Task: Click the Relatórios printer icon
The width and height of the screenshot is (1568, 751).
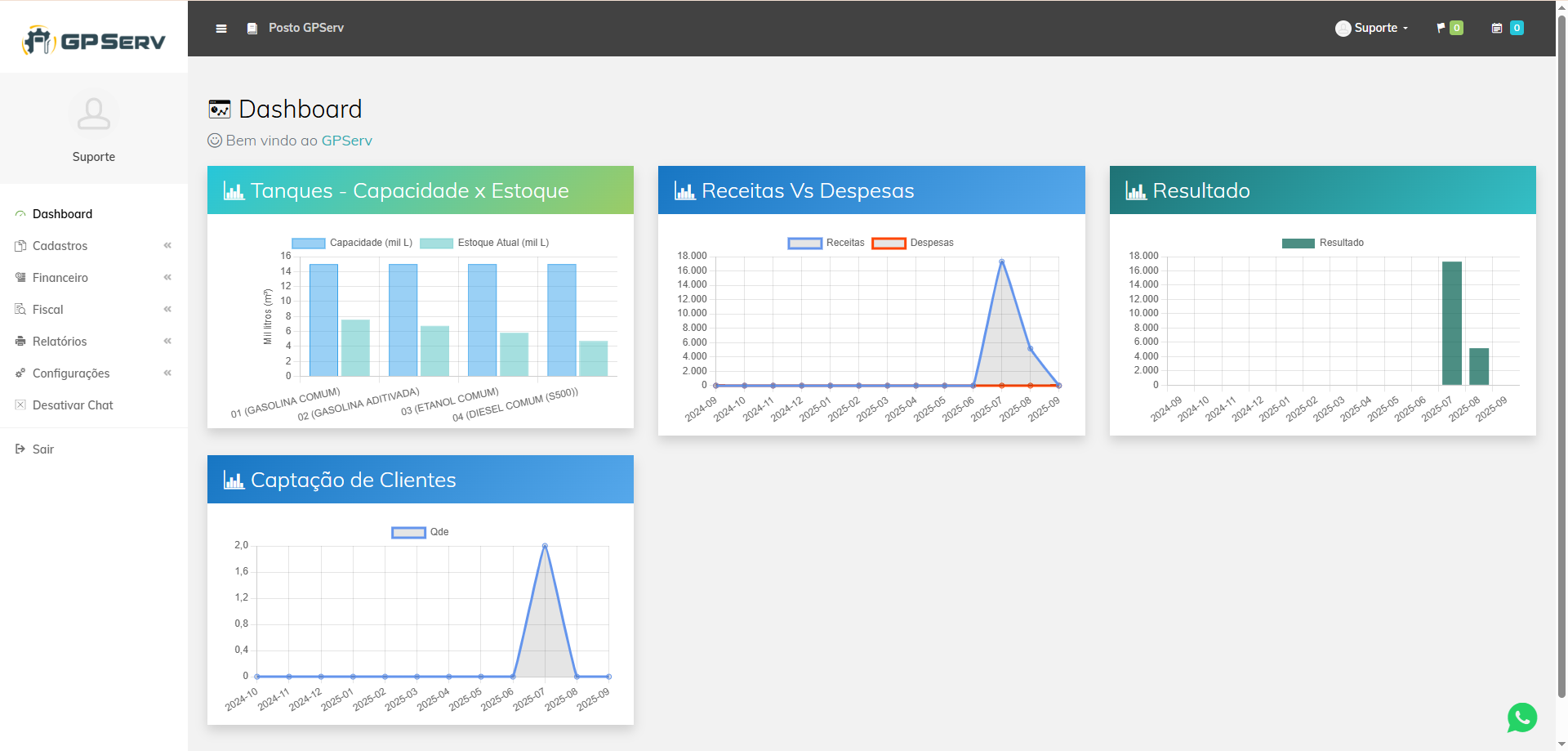Action: pos(20,341)
